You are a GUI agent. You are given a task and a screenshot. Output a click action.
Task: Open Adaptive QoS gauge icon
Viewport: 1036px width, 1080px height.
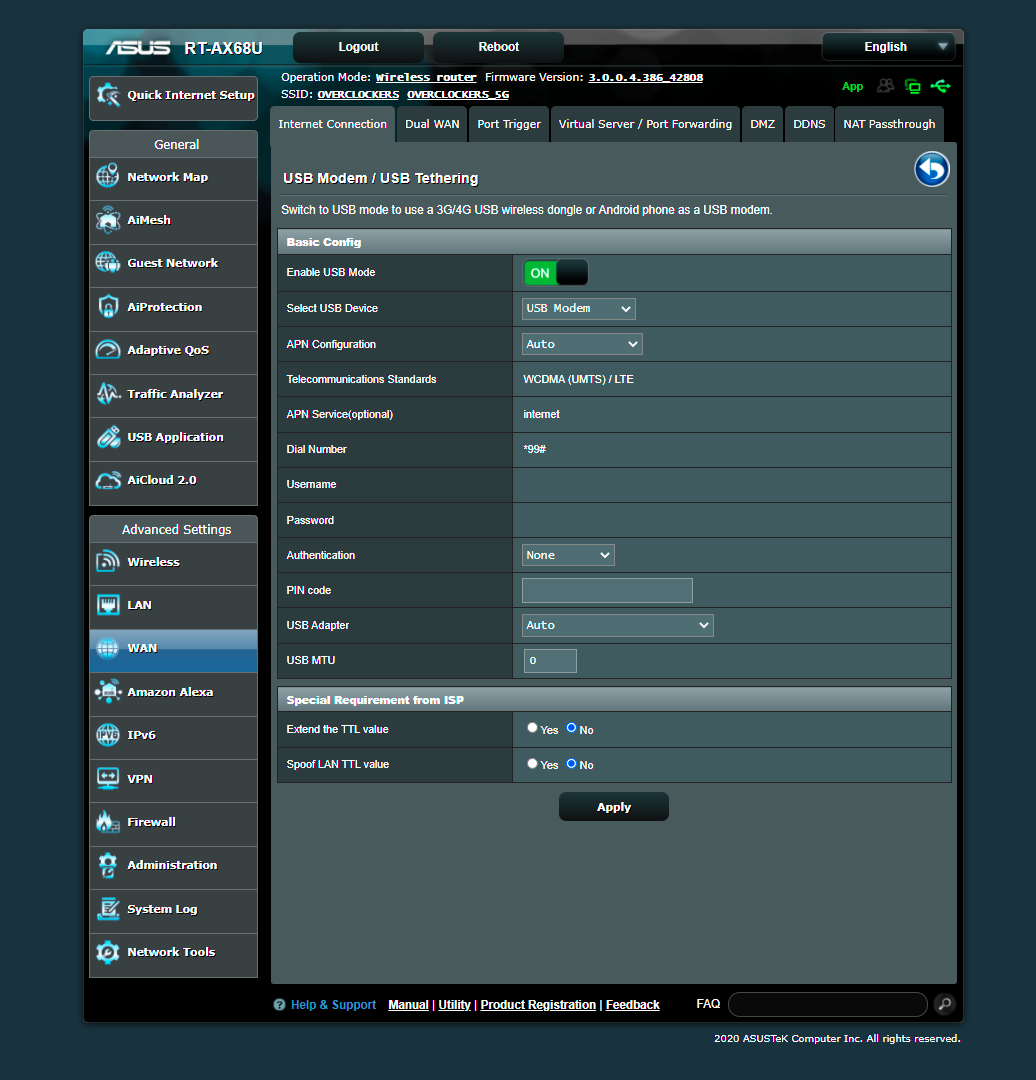[107, 350]
